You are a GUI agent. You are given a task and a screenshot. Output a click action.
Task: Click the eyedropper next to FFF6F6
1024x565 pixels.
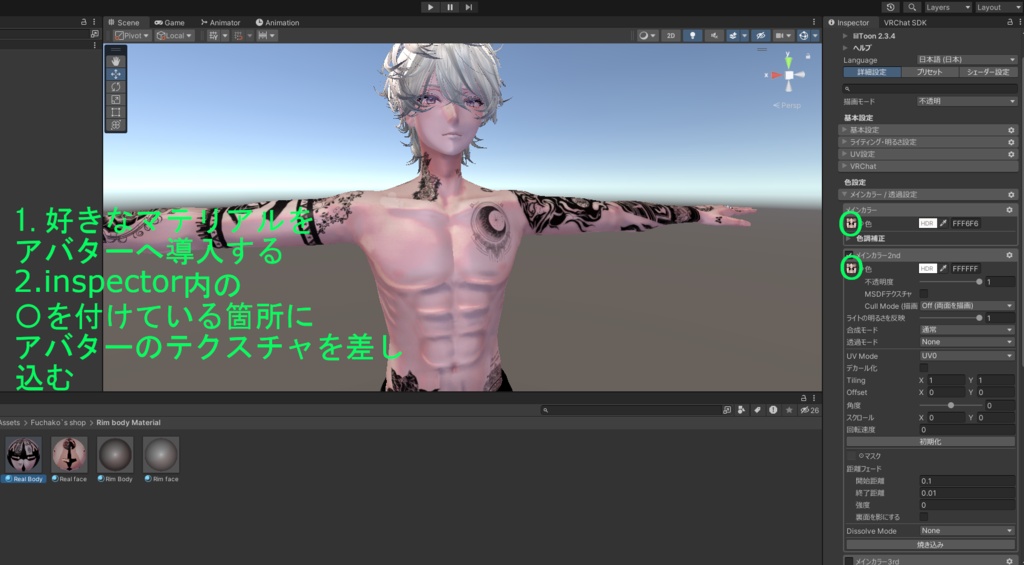coord(943,223)
